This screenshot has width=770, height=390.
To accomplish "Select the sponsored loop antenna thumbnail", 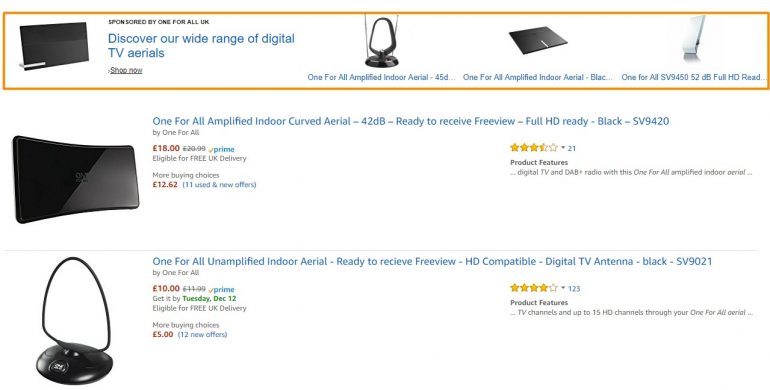I will pos(382,41).
